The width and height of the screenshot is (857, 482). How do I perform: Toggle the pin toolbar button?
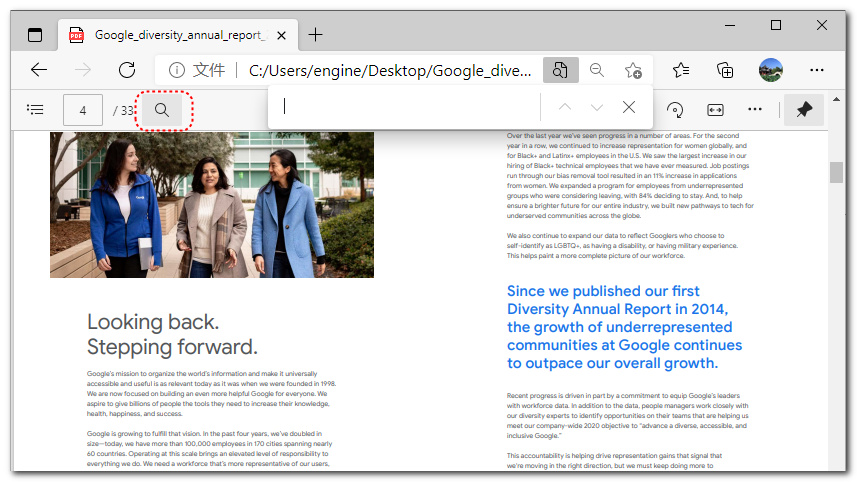click(804, 109)
